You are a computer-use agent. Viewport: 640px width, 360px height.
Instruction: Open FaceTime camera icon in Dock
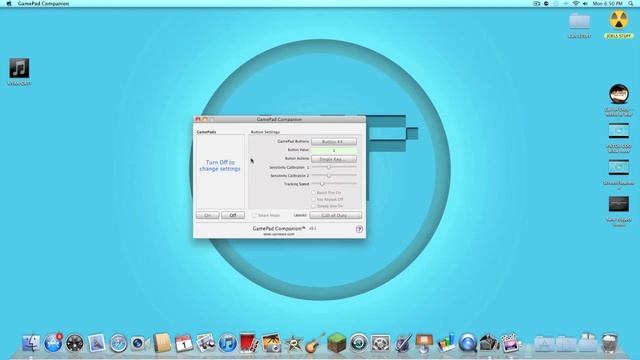click(x=140, y=343)
